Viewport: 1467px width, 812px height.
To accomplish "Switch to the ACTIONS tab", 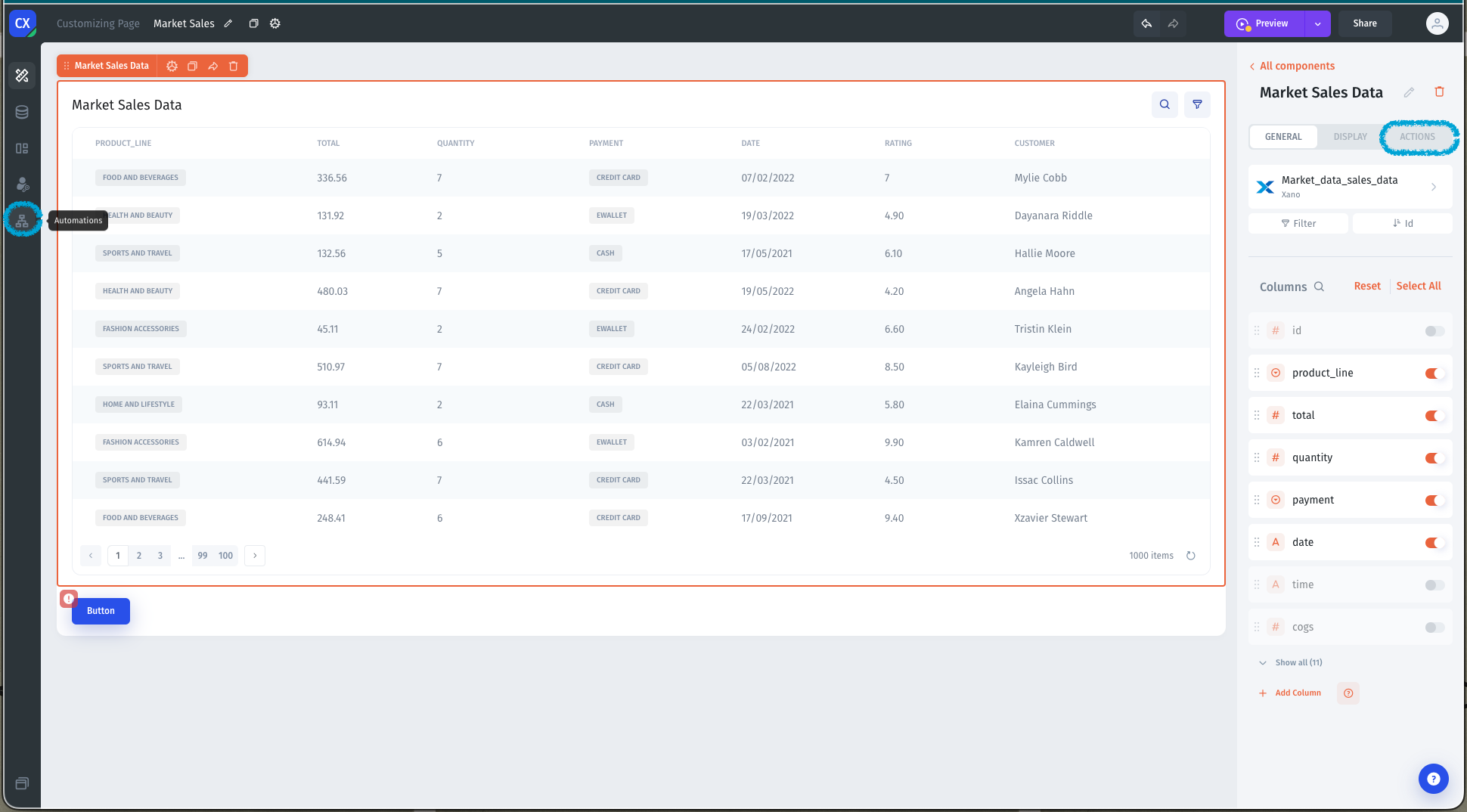I will [1417, 137].
